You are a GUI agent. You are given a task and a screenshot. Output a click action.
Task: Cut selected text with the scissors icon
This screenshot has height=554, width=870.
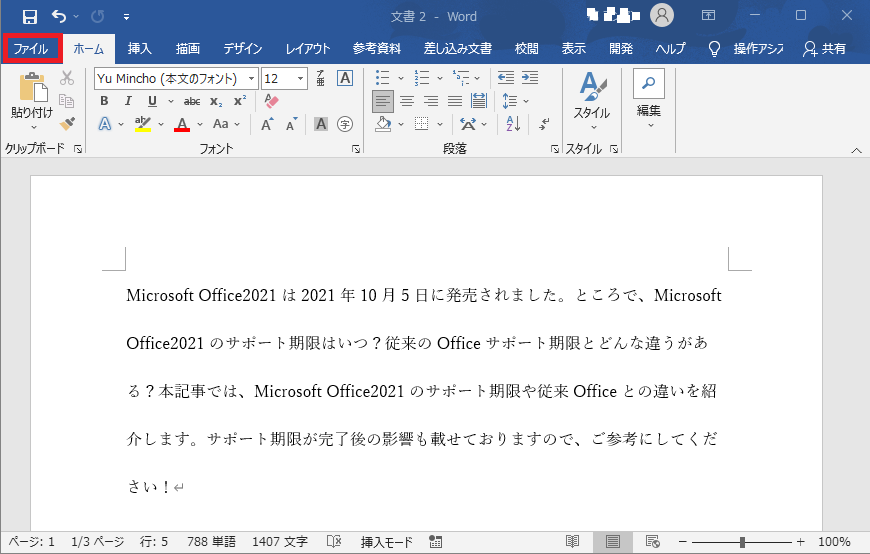[67, 78]
